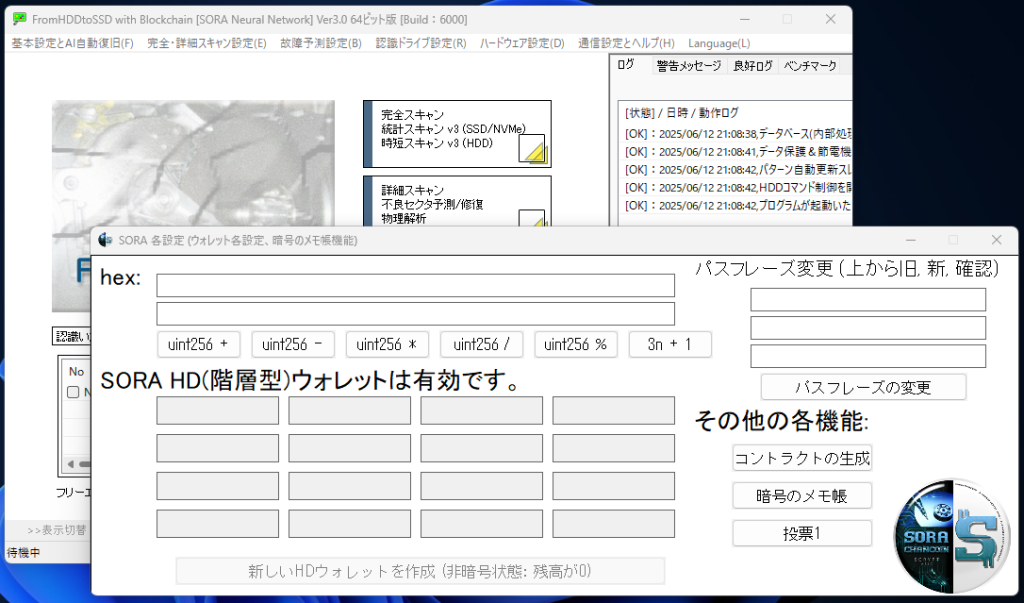Focus the old passphrase field (top)
The width and height of the screenshot is (1024, 603).
point(868,299)
